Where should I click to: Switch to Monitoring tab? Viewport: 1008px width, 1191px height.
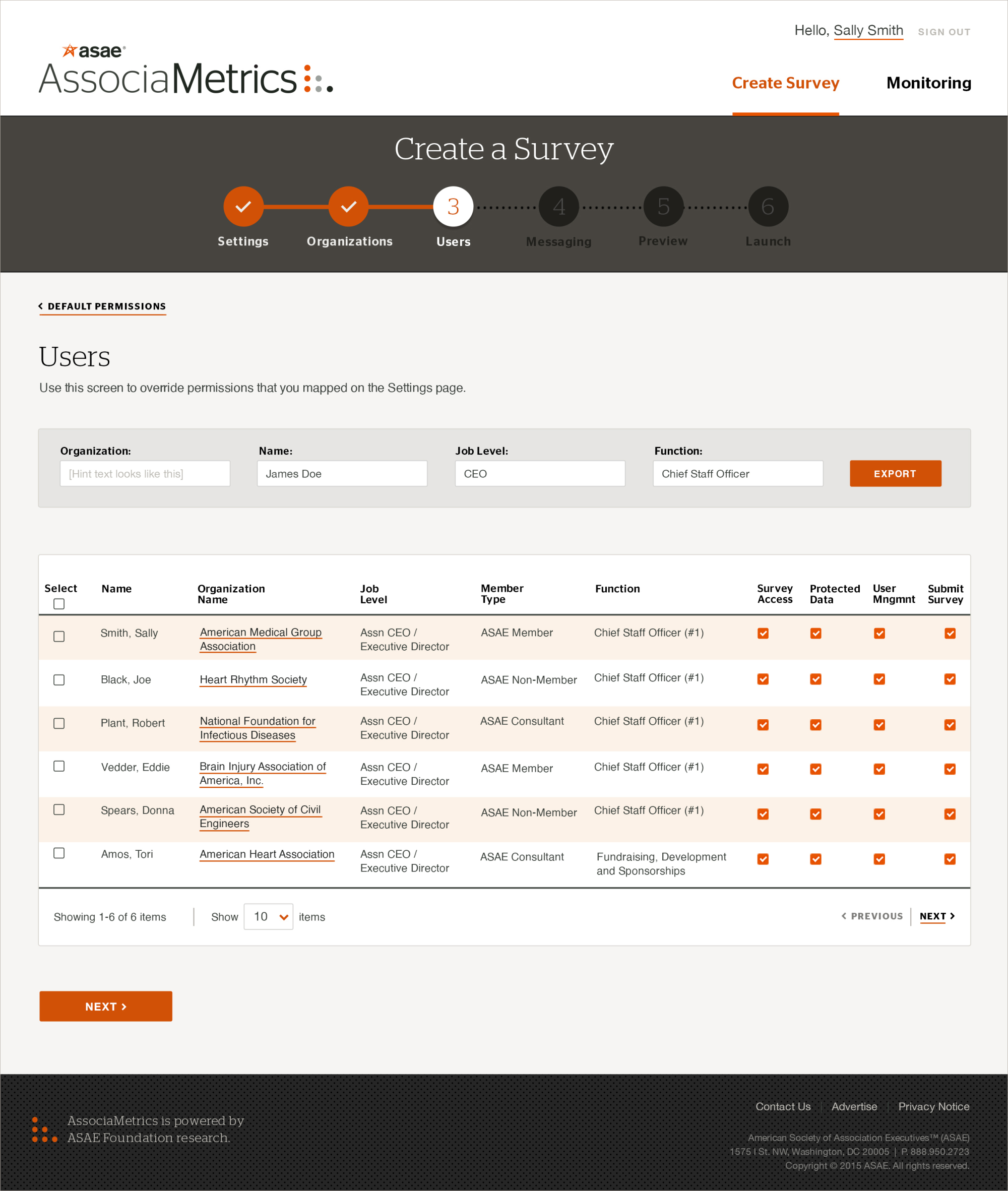(928, 84)
